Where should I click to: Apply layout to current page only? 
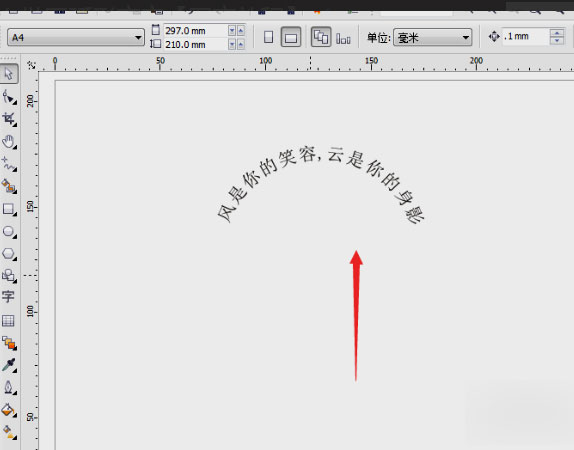(x=343, y=38)
